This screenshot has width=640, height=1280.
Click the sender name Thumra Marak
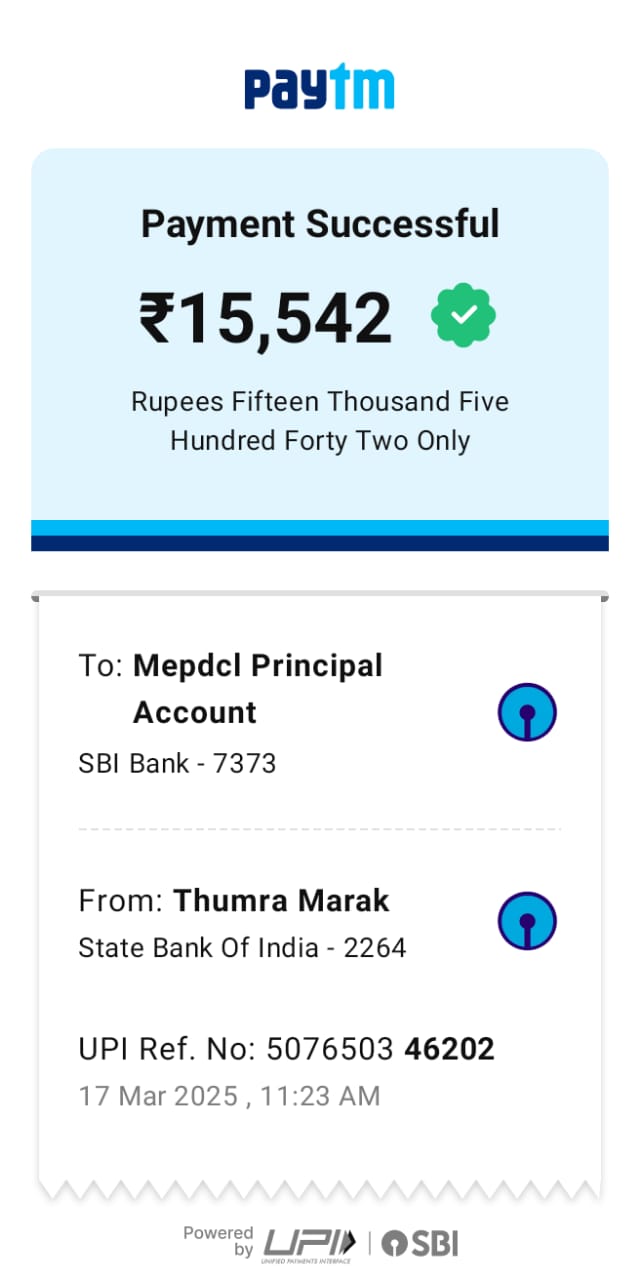(x=281, y=901)
